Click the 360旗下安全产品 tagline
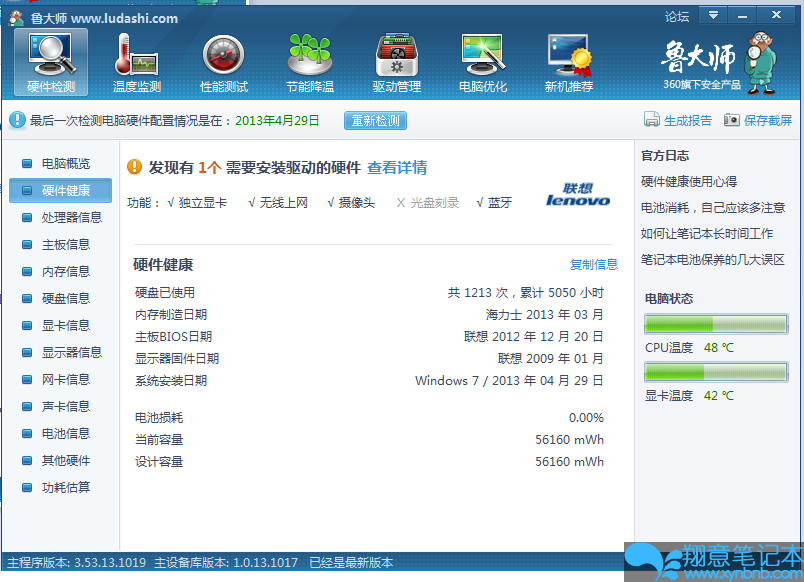Screen dimensions: 804x582 pos(702,85)
